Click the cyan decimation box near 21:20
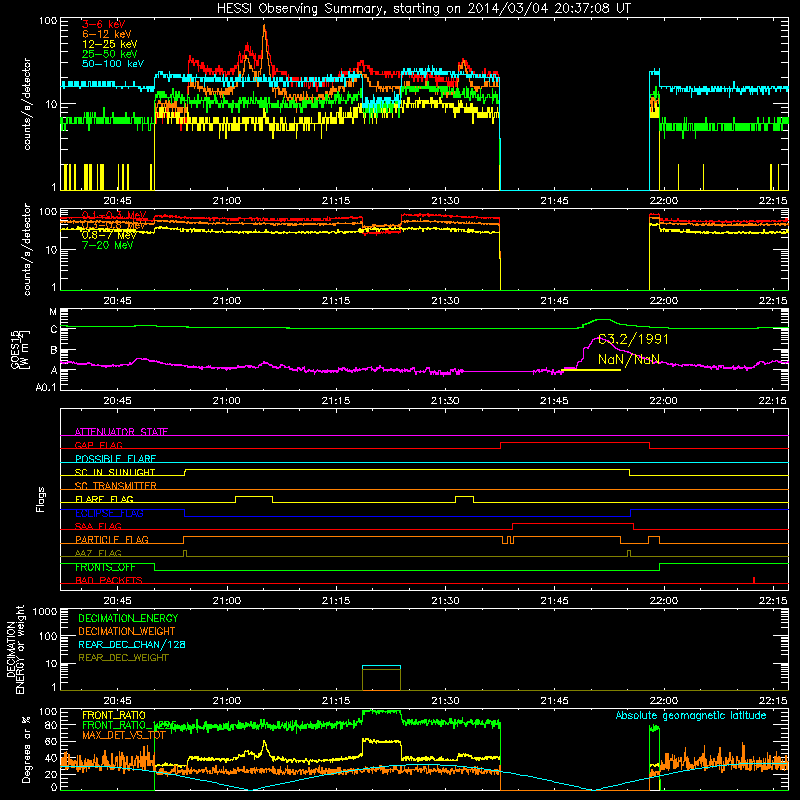This screenshot has height=800, width=800. 381,667
